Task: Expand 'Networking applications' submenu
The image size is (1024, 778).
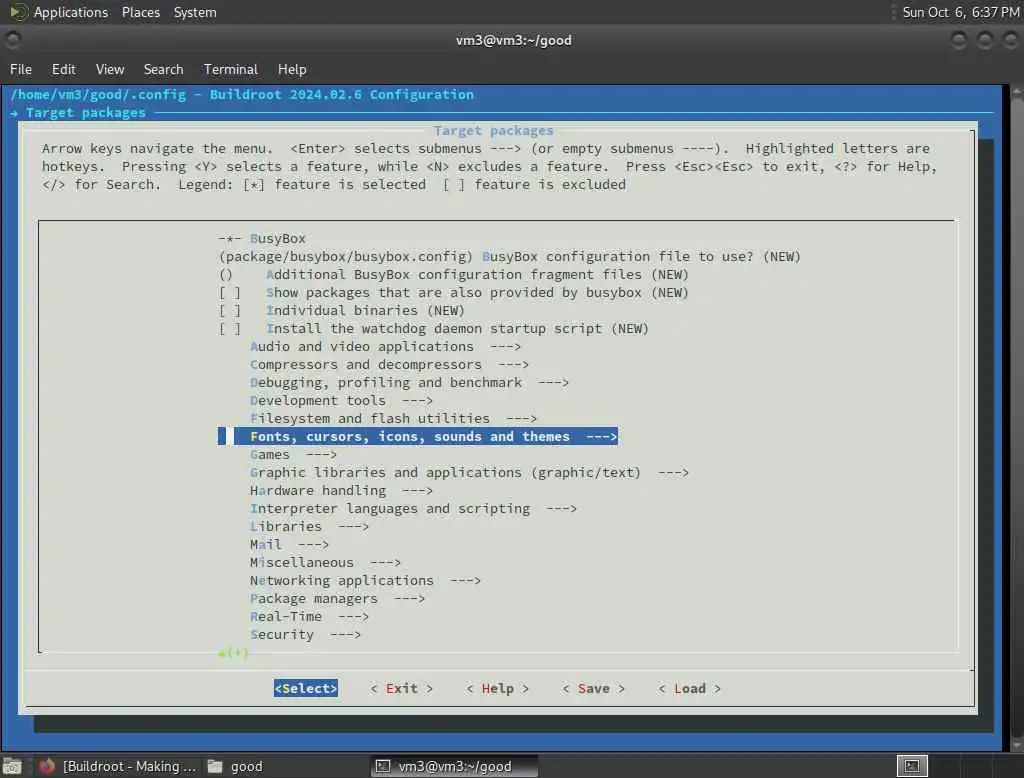Action: (x=365, y=580)
